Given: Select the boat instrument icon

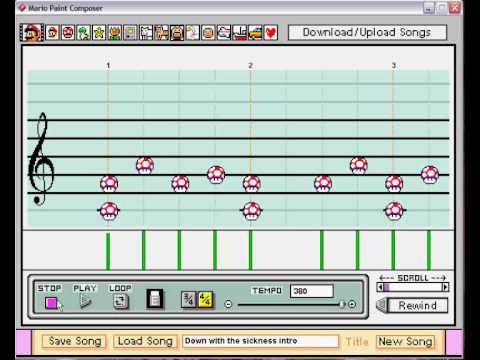Looking at the screenshot, I should [239, 33].
